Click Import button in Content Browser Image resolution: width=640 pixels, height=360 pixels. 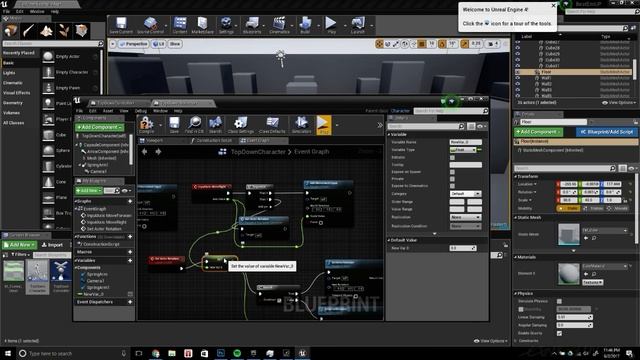pyautogui.click(x=52, y=245)
